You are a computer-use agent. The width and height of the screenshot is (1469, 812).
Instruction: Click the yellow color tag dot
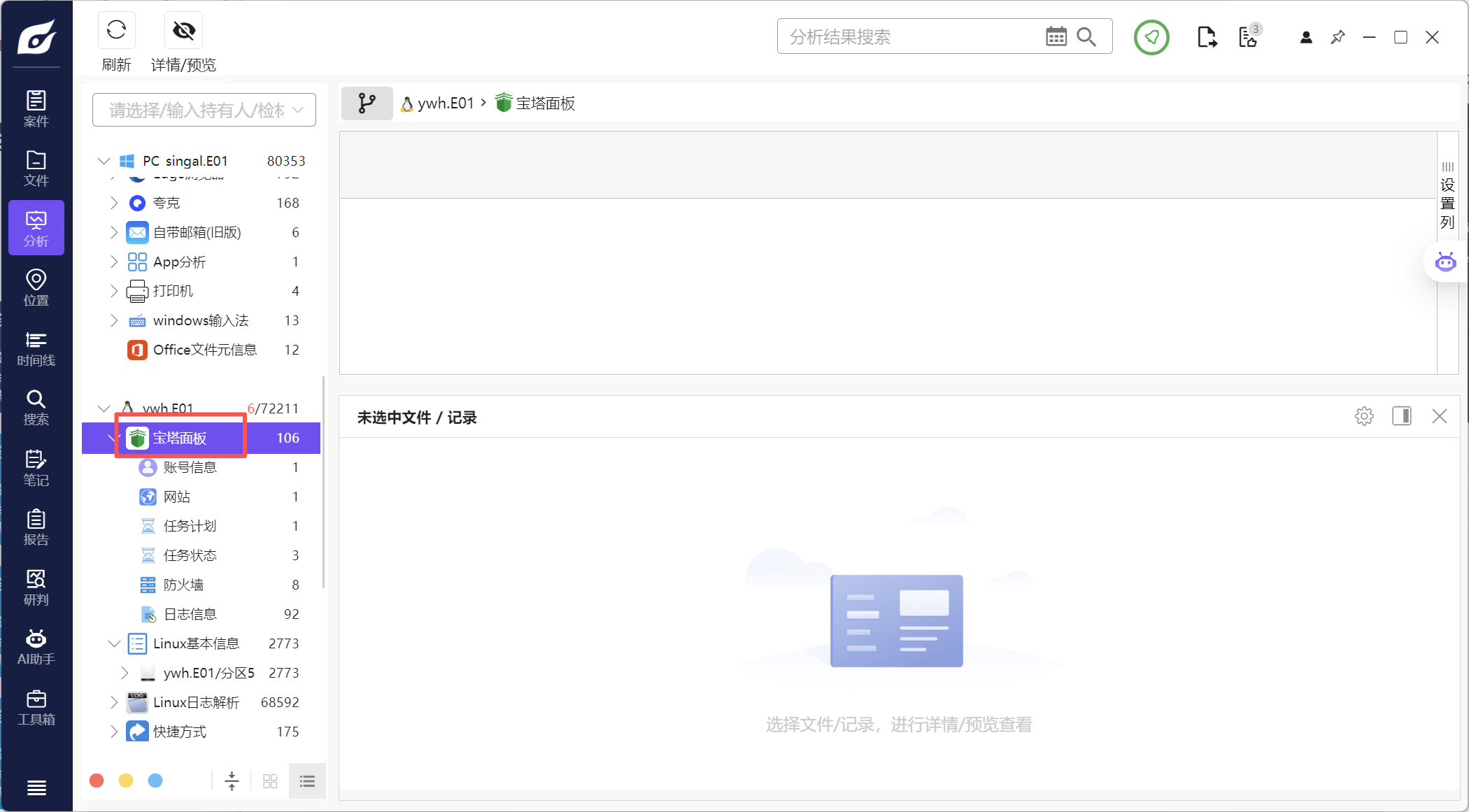click(126, 781)
